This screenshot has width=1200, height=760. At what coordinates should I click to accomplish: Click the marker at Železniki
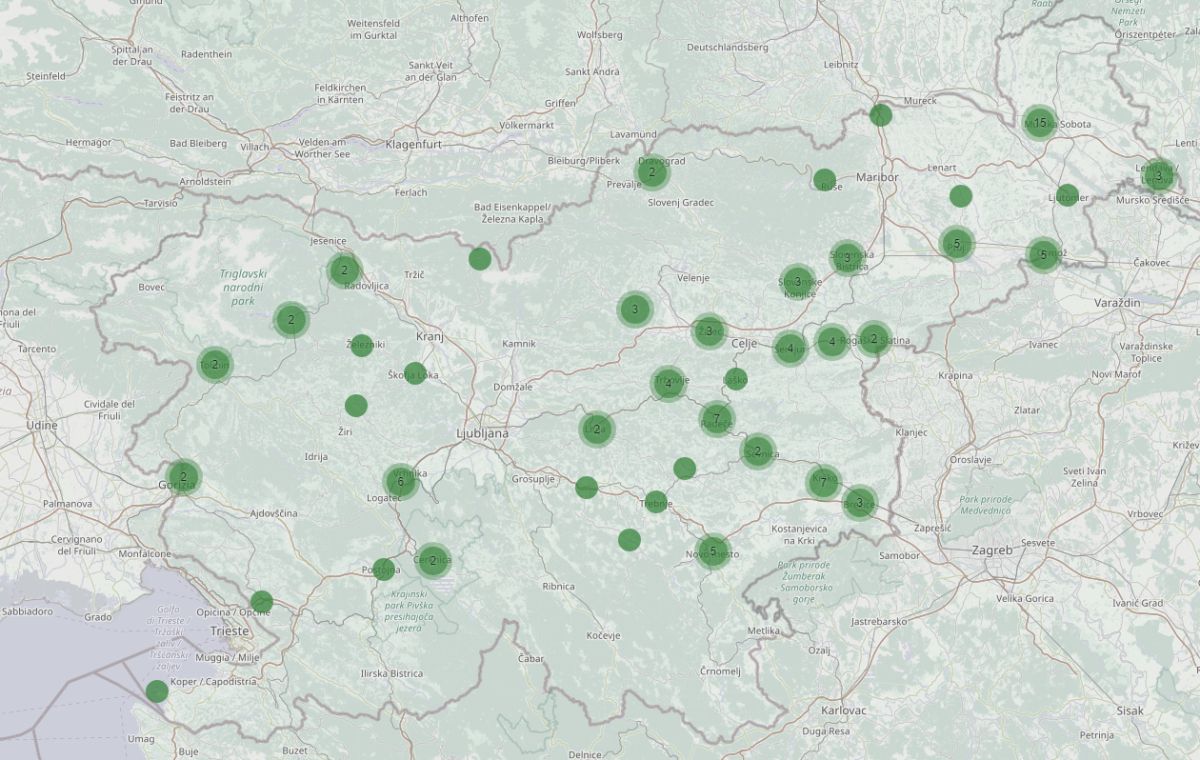click(362, 345)
